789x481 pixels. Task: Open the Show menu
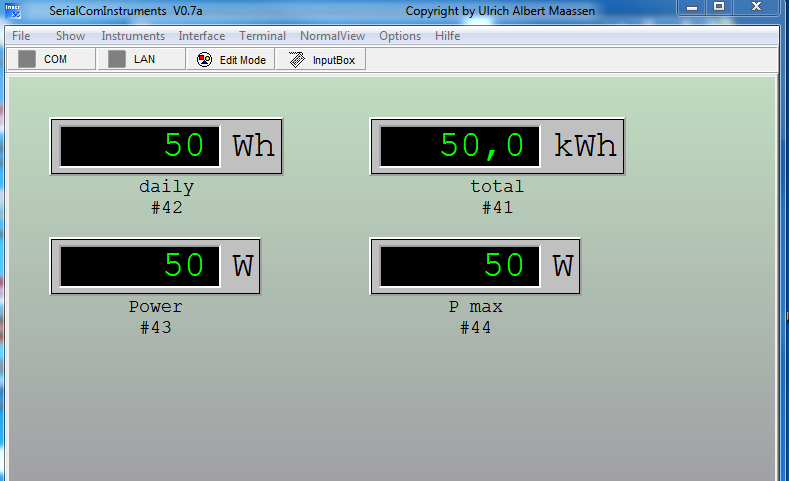[x=70, y=36]
